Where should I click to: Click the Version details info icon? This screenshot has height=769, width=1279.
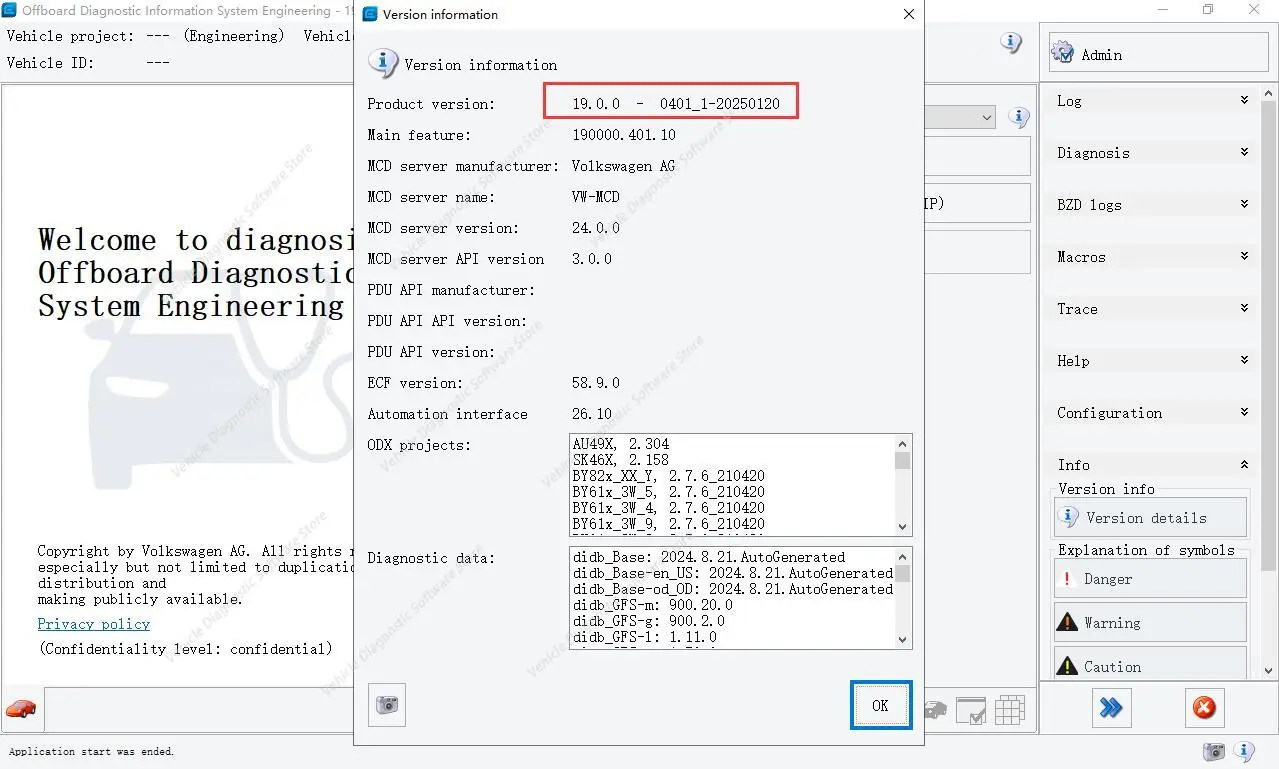(1068, 517)
